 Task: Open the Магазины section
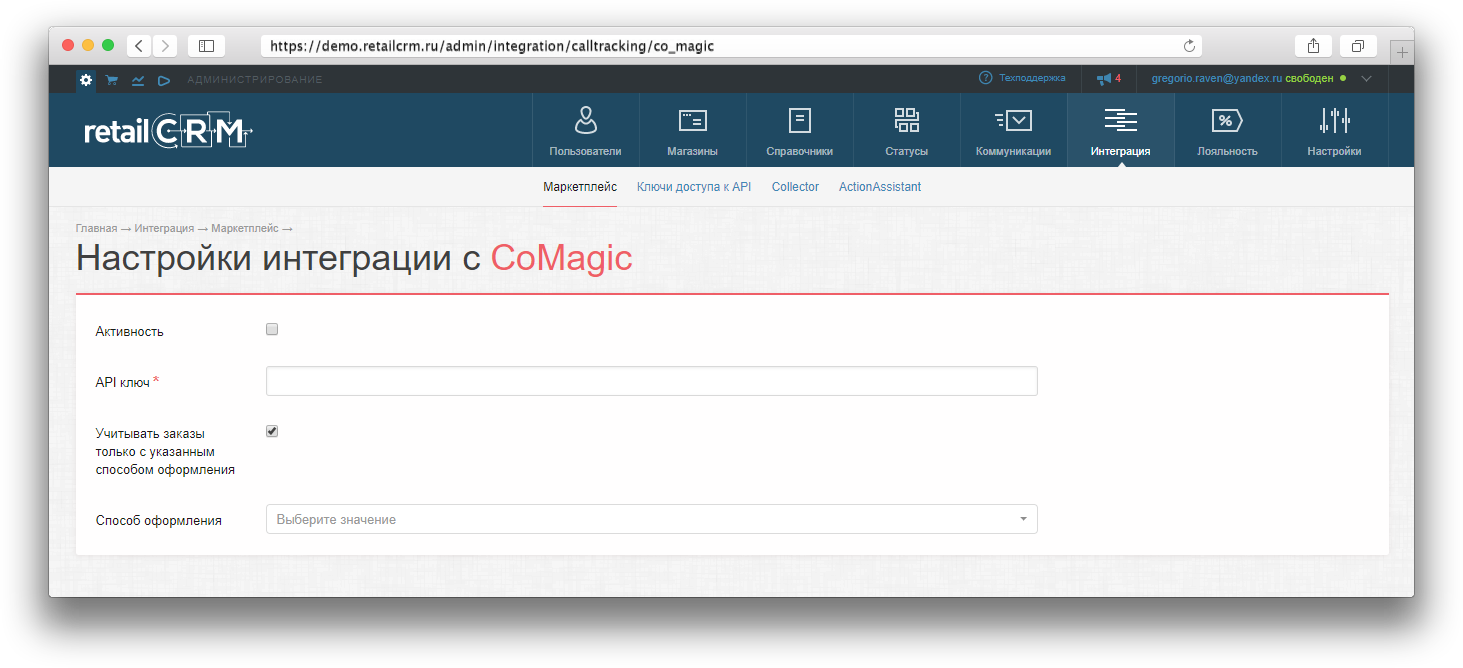click(693, 130)
